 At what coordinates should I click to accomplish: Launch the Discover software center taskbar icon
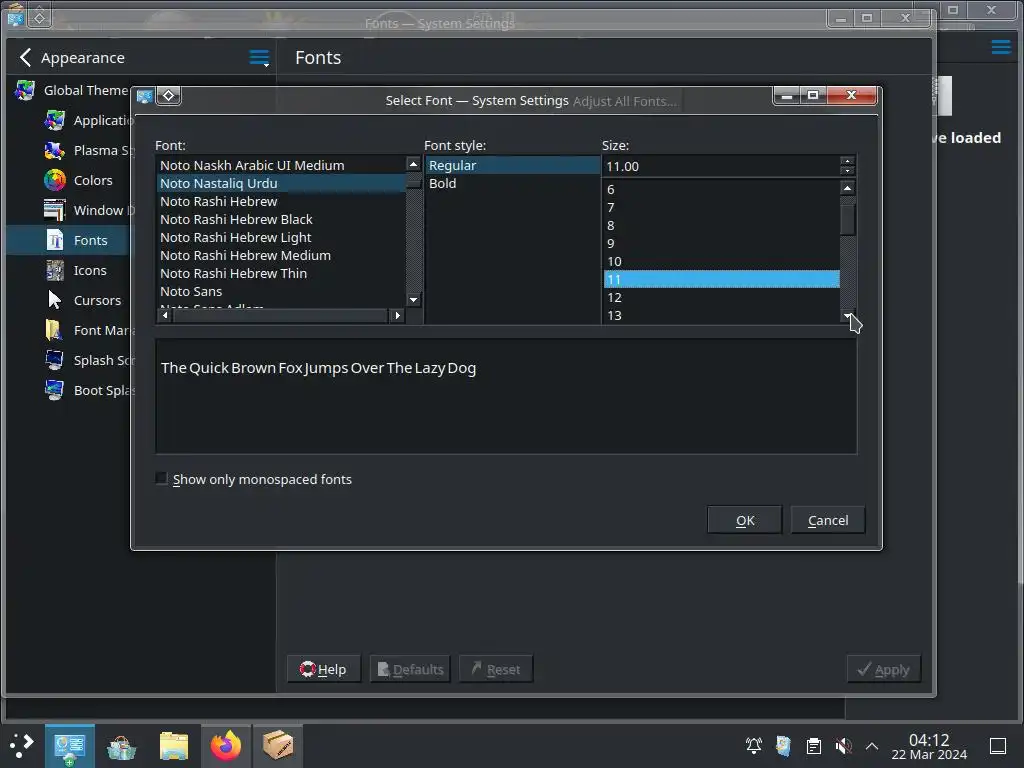click(x=121, y=746)
